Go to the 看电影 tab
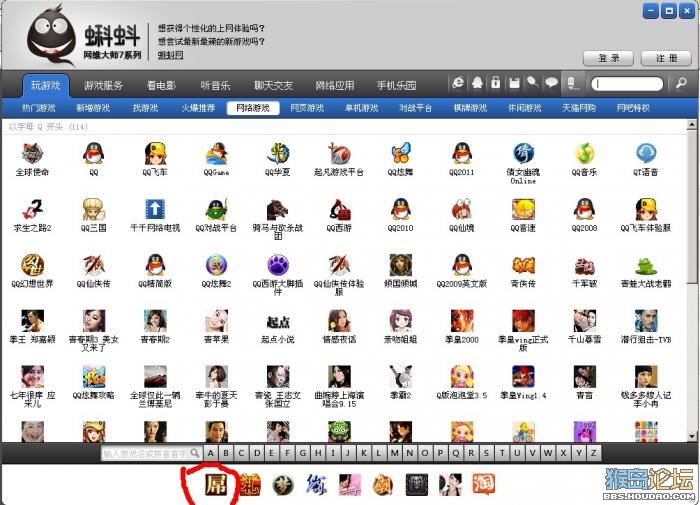Screen dimensions: 700x505 tap(161, 85)
